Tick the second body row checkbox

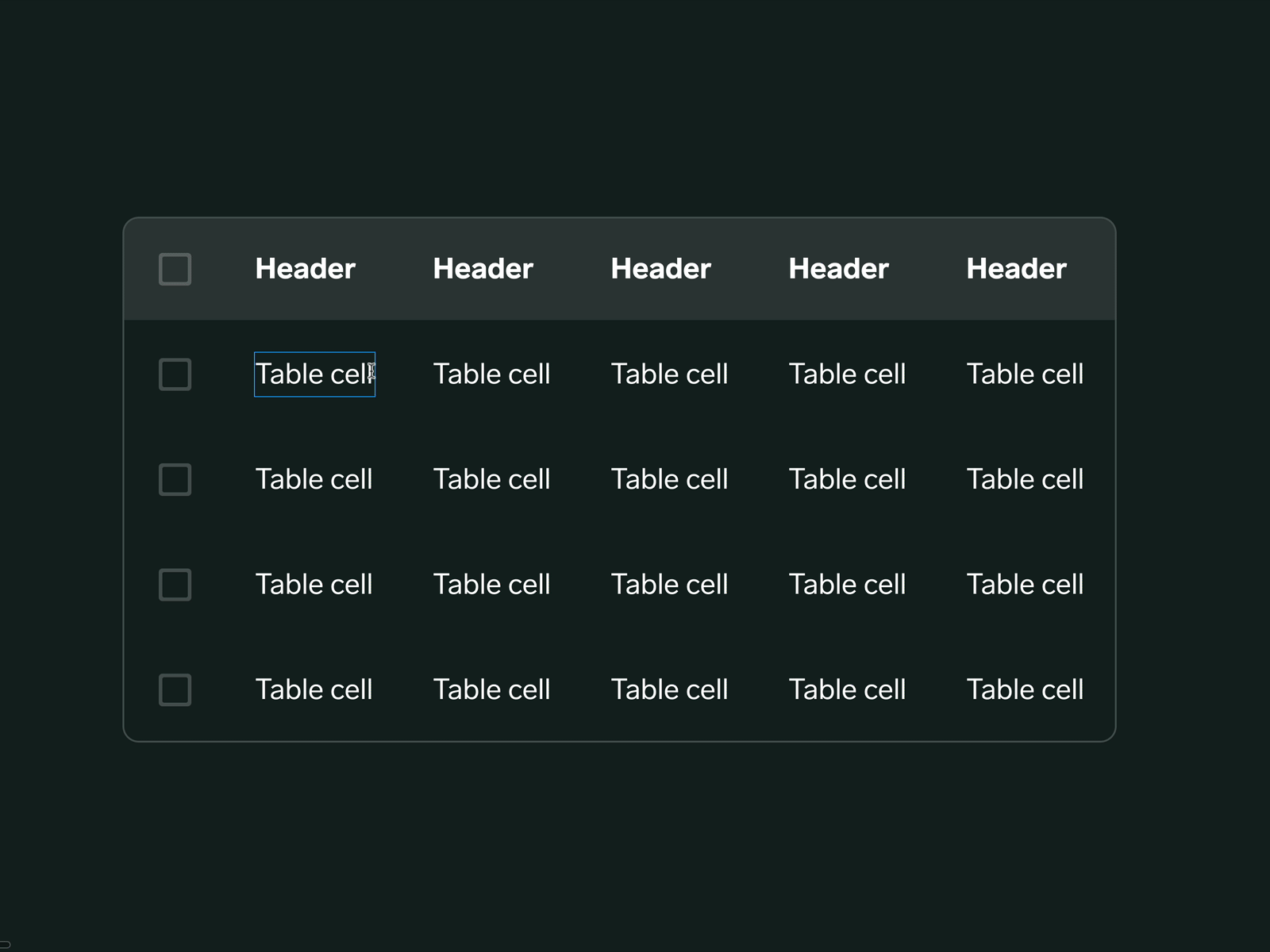coord(175,479)
